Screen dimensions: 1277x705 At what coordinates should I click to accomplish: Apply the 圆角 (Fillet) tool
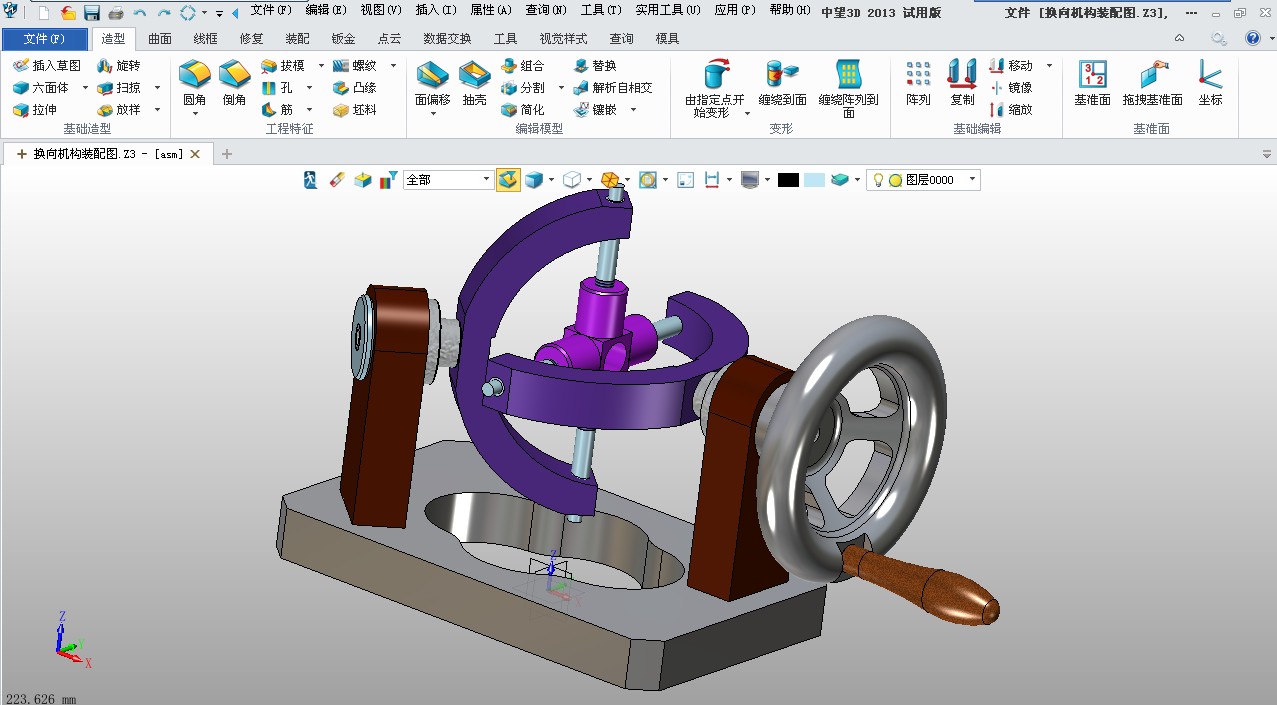(x=195, y=83)
